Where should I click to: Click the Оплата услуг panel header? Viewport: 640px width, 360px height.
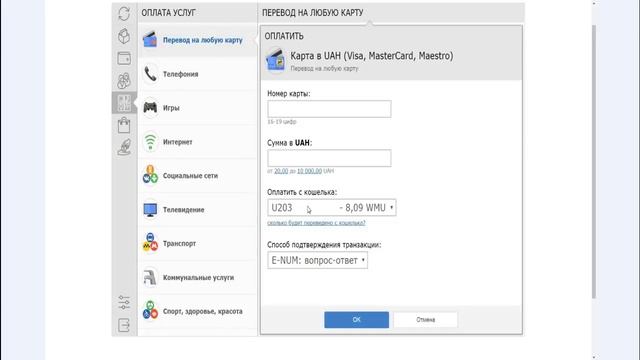click(x=168, y=13)
